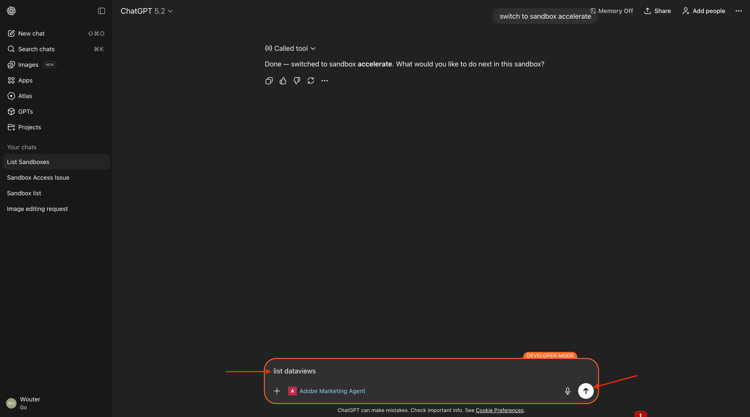This screenshot has width=750, height=417.
Task: Send the message with the arrow button
Action: (x=585, y=391)
